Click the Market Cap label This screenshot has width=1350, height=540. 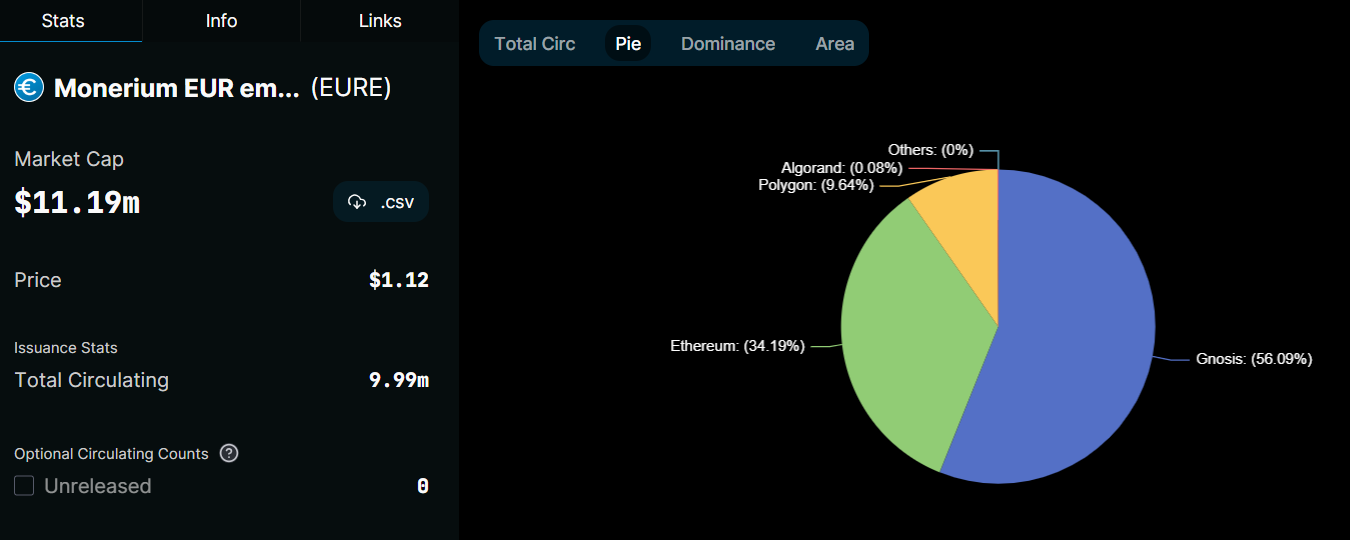(69, 159)
